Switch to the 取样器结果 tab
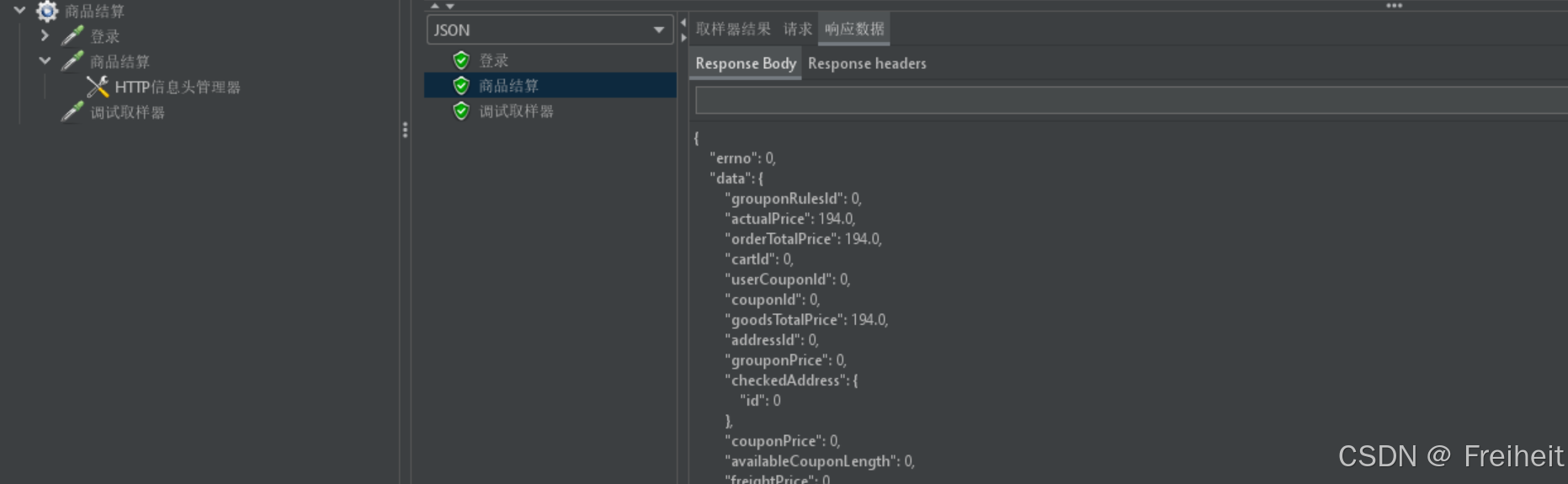This screenshot has width=1568, height=484. (x=733, y=29)
